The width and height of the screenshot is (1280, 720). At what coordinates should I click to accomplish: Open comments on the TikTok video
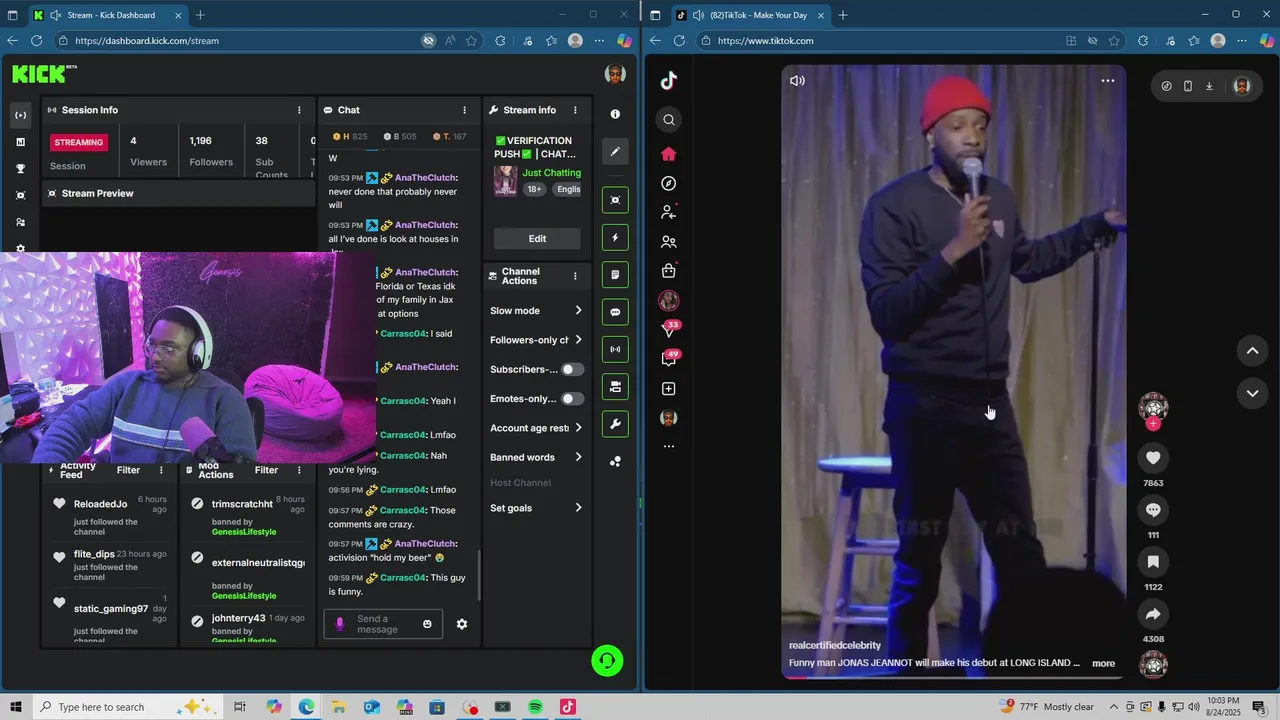coord(1153,510)
